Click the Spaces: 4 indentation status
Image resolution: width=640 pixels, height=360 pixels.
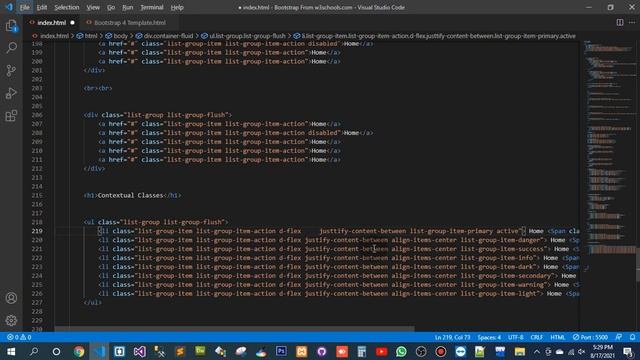(x=489, y=337)
